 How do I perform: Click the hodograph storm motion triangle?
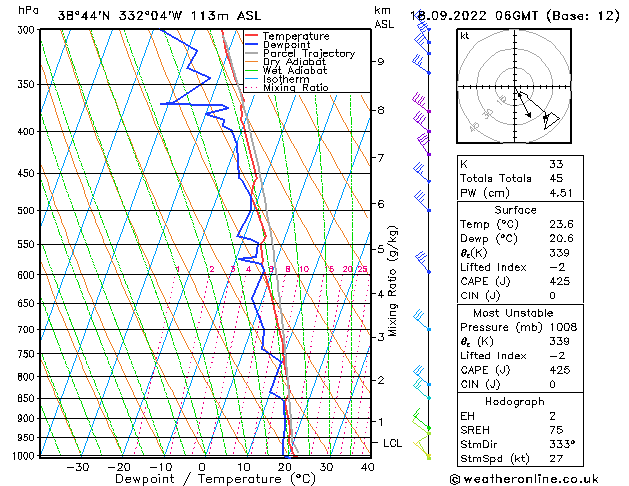click(550, 120)
